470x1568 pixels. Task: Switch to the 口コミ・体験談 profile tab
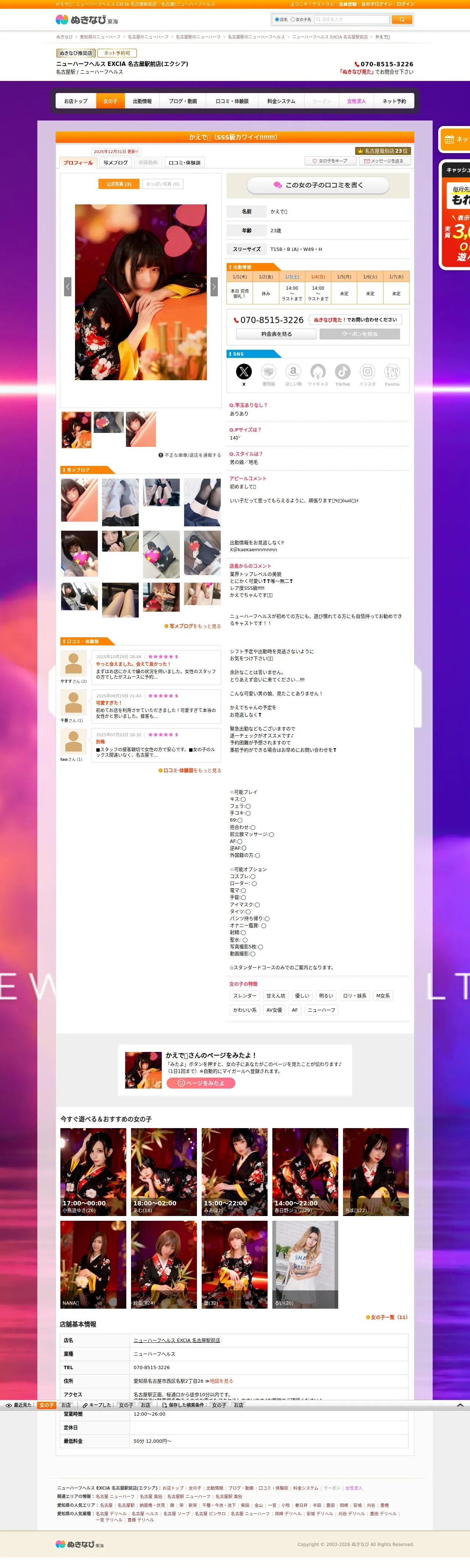point(184,163)
